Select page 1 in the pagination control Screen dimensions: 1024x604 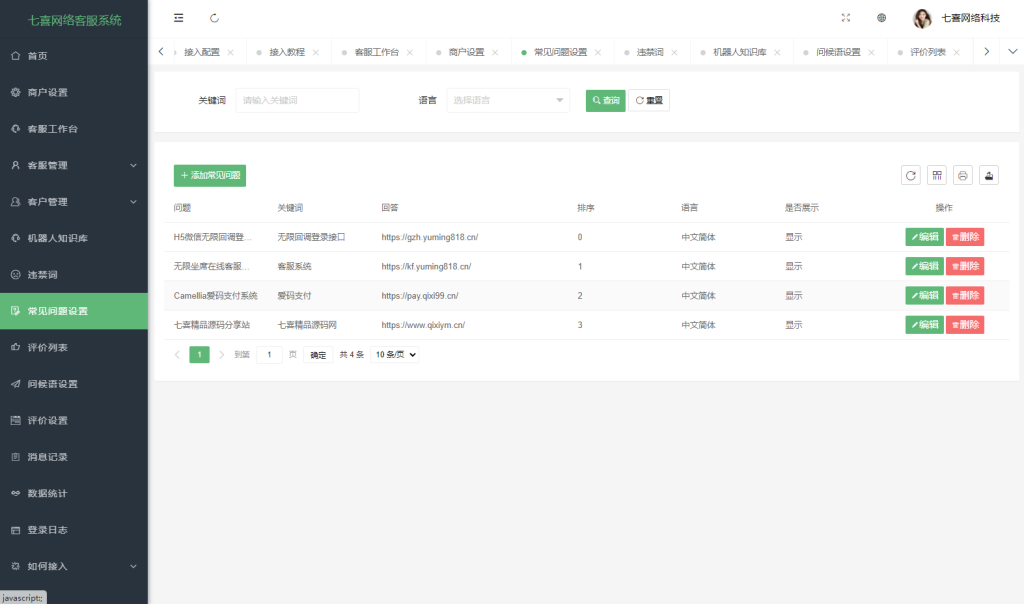click(197, 354)
